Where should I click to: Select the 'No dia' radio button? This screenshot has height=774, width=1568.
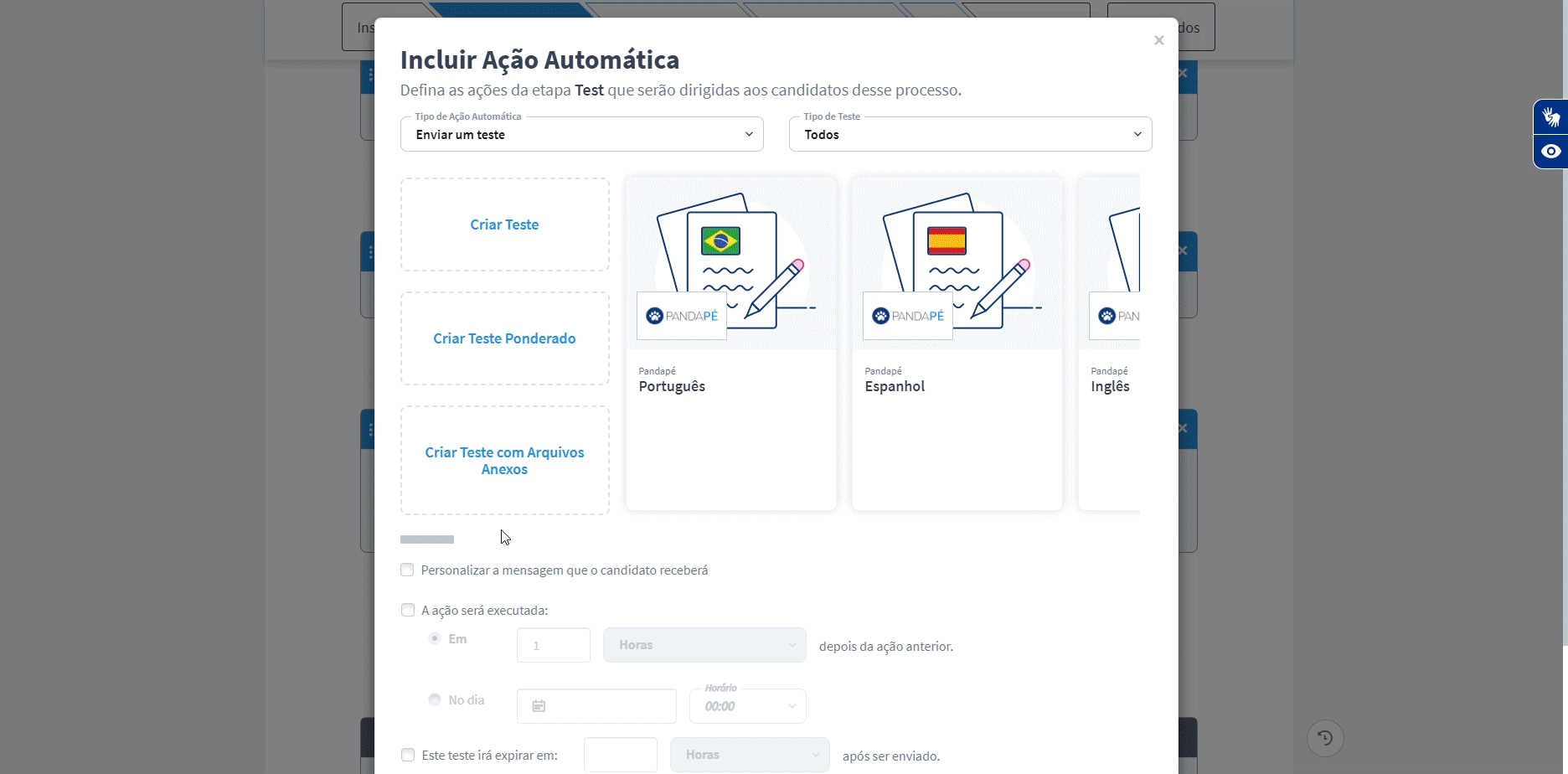[435, 699]
